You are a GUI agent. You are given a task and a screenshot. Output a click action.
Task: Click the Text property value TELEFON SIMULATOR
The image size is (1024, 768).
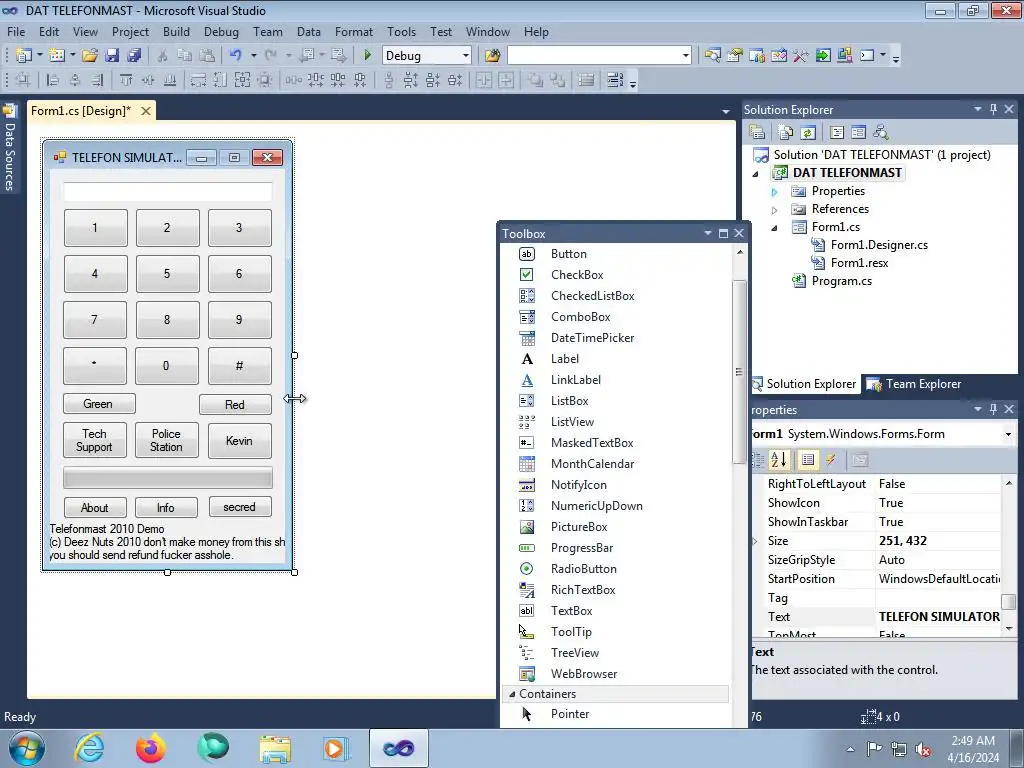tap(938, 616)
